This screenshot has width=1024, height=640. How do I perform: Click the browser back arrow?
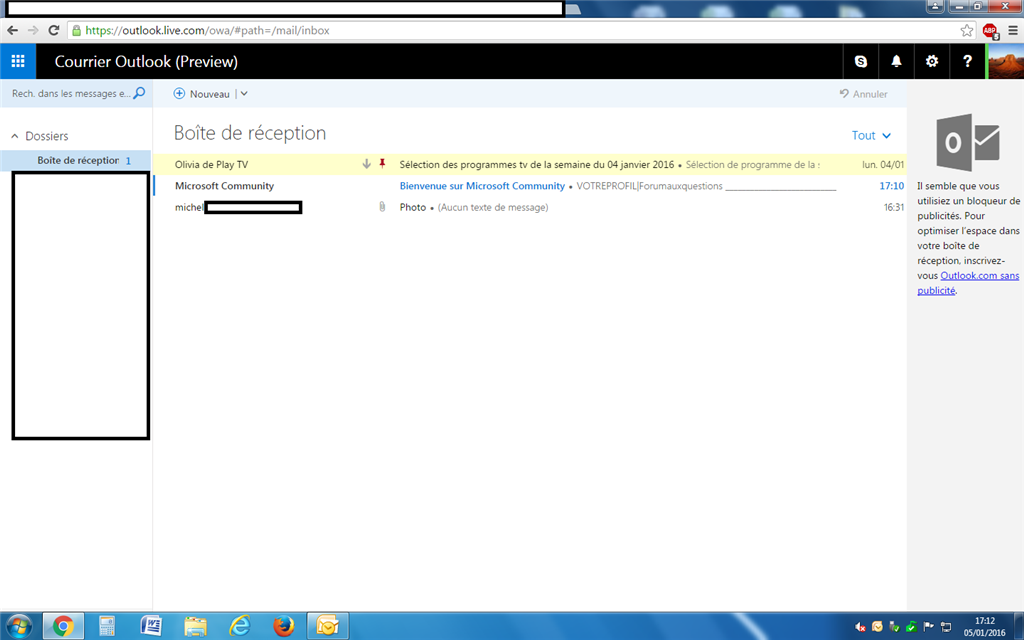point(12,30)
